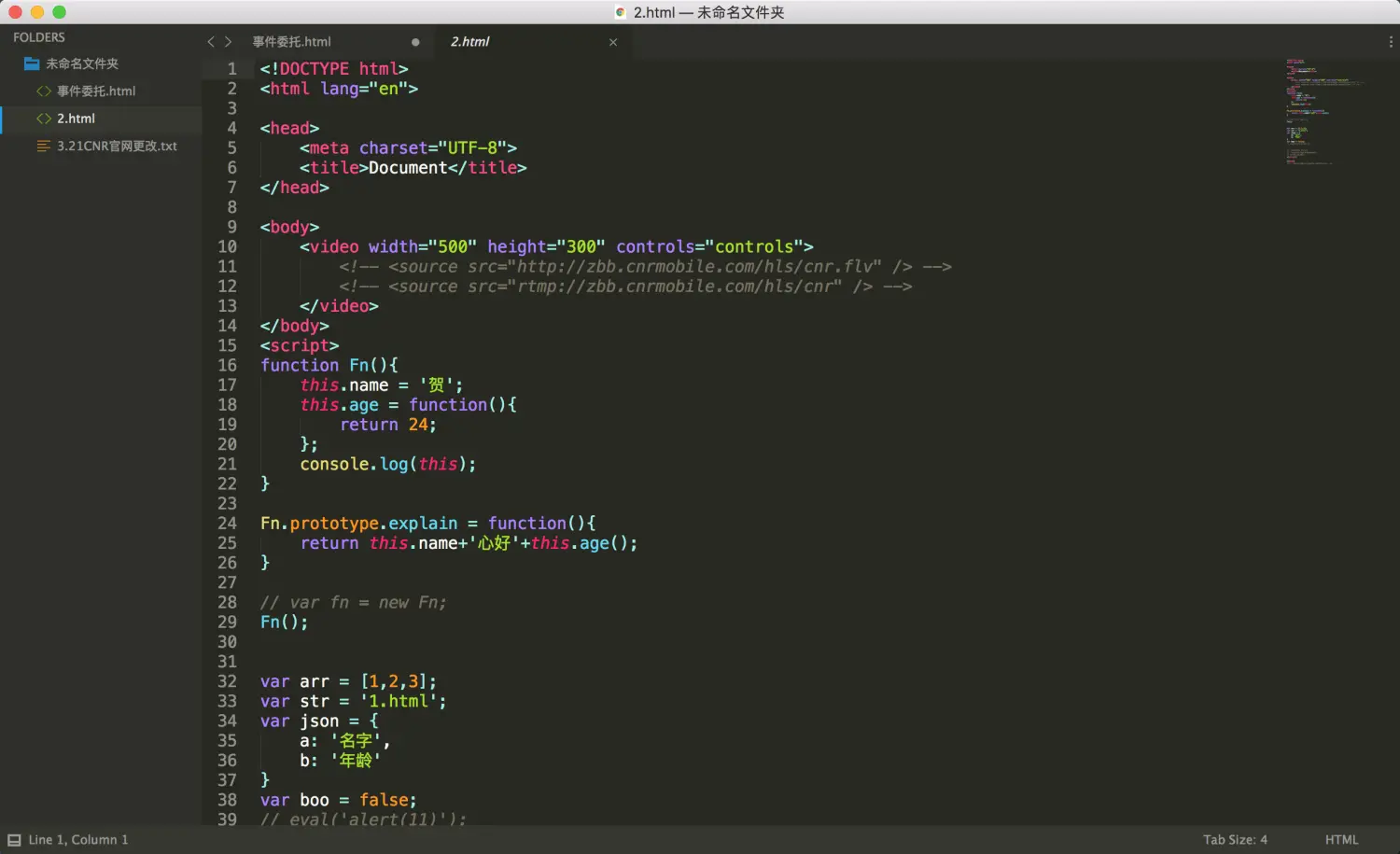The width and height of the screenshot is (1400, 854).
Task: Click line number 32 in the gutter
Action: (x=227, y=681)
